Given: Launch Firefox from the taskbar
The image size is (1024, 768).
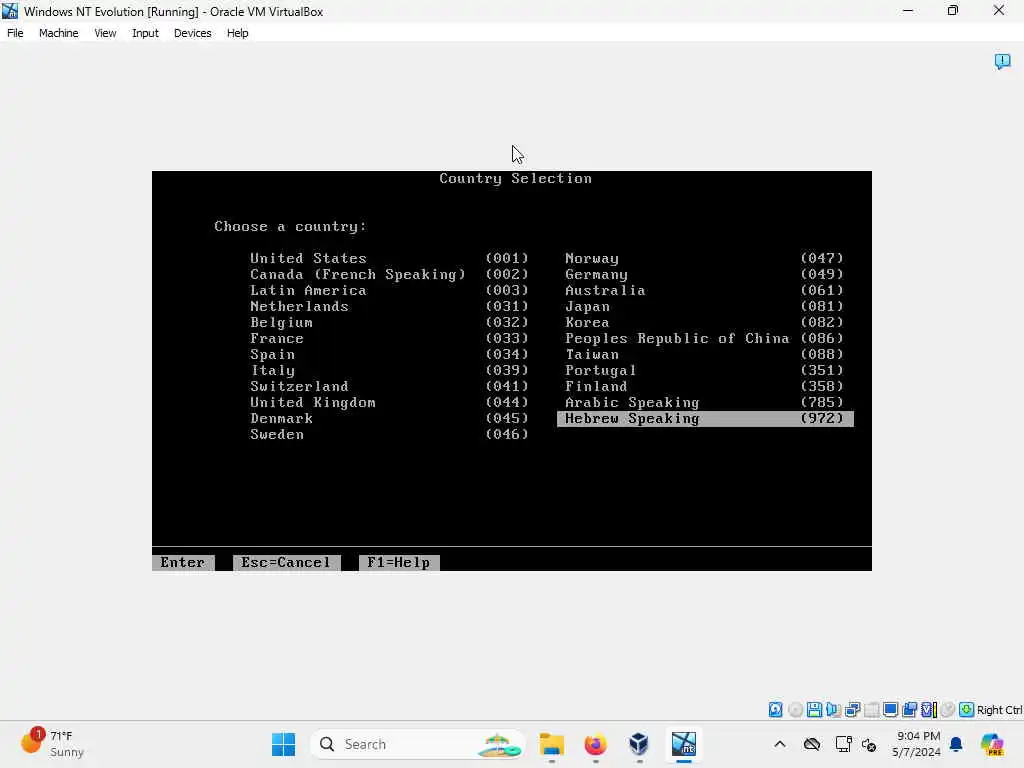Looking at the screenshot, I should pos(595,744).
